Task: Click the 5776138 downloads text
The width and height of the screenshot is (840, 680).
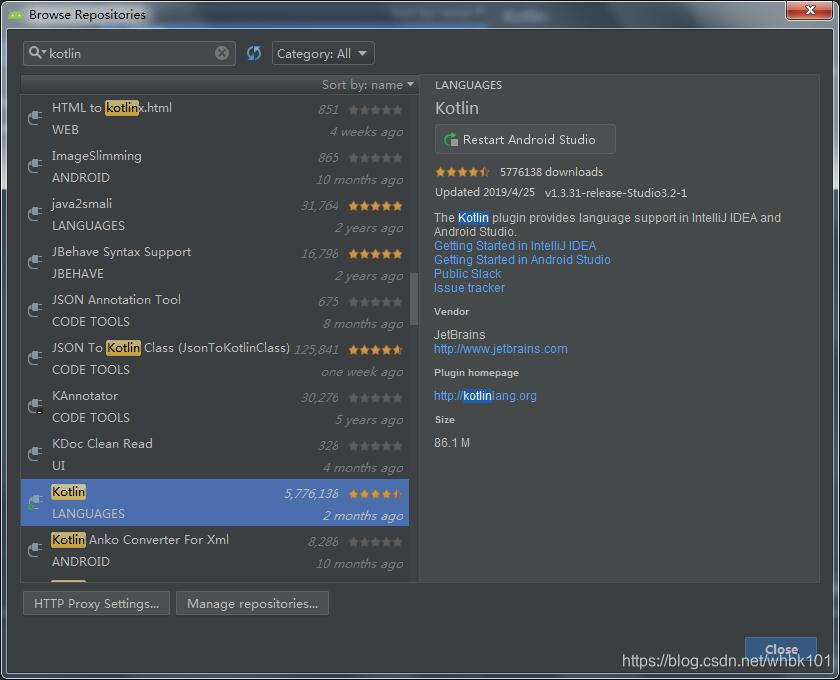Action: click(x=551, y=172)
